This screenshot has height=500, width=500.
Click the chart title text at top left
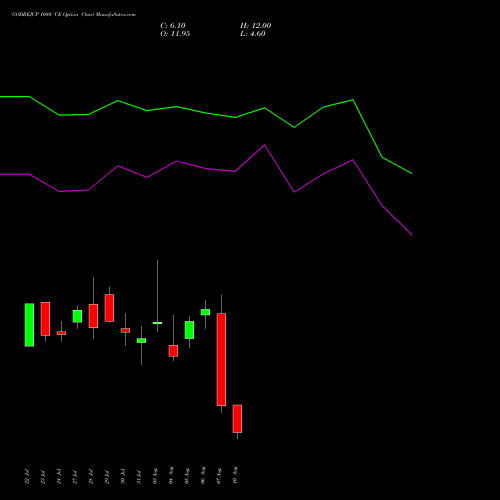pyautogui.click(x=74, y=14)
